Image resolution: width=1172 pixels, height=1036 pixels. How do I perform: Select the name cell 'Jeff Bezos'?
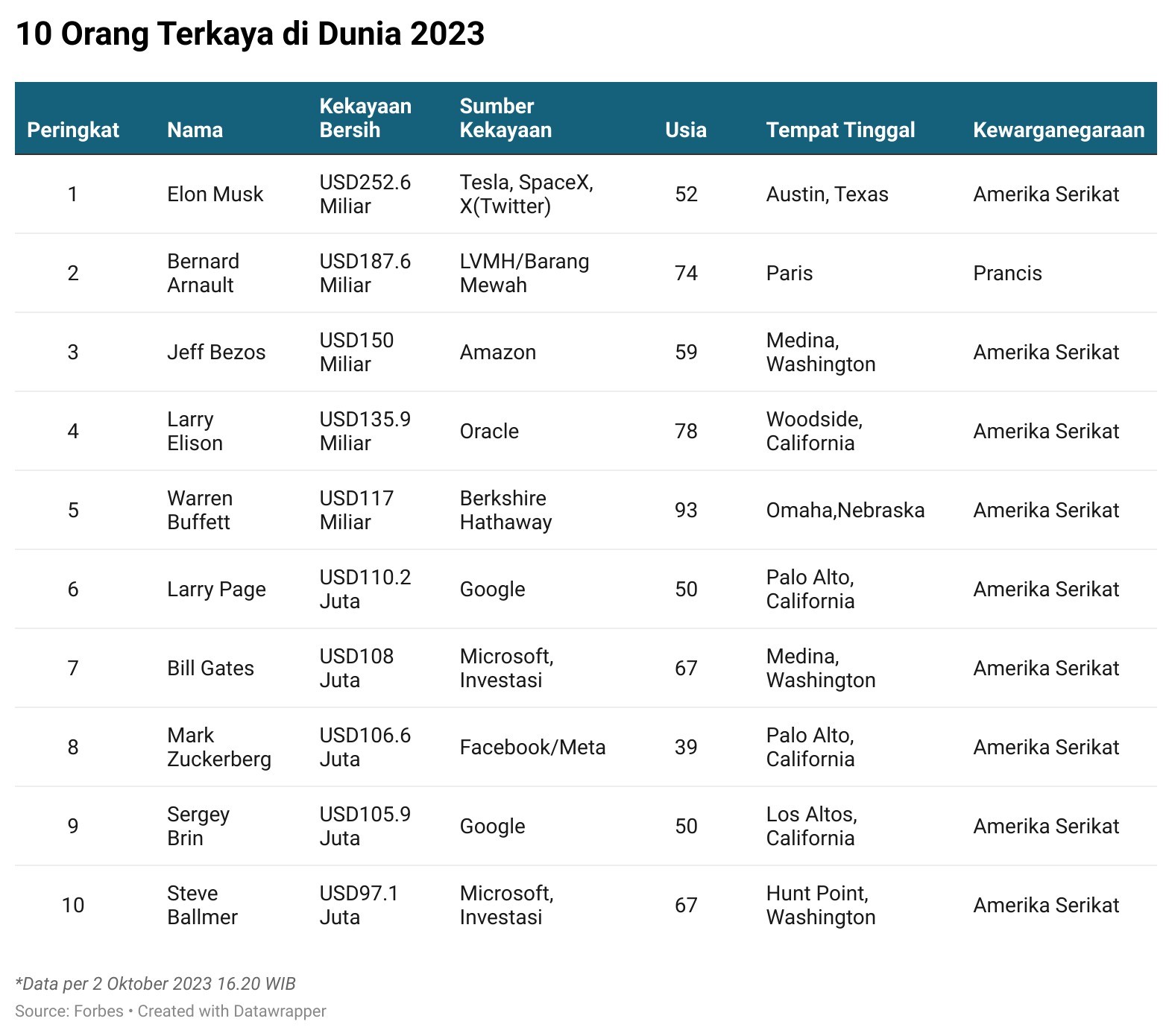[x=216, y=353]
